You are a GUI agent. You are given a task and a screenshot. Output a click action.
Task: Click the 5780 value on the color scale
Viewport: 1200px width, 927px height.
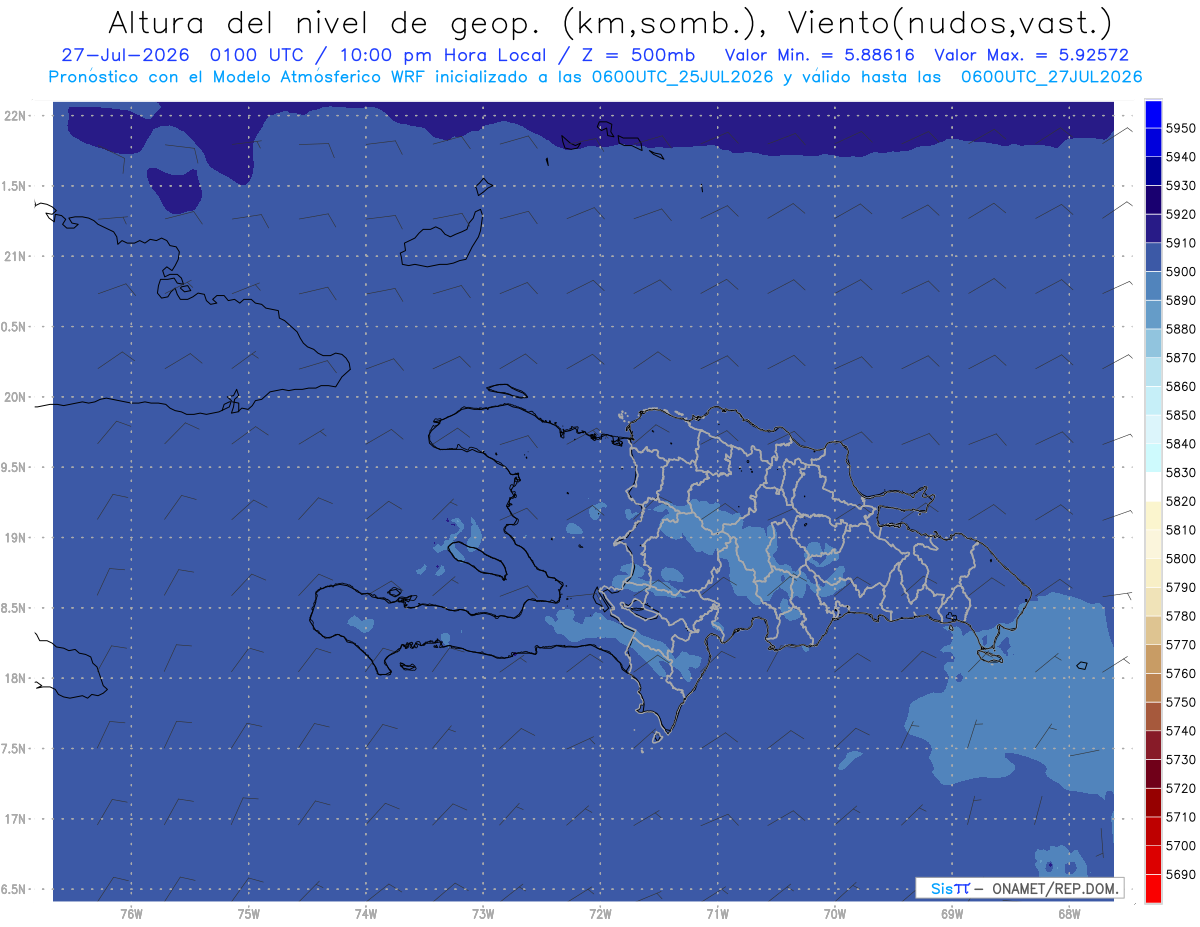1180,615
